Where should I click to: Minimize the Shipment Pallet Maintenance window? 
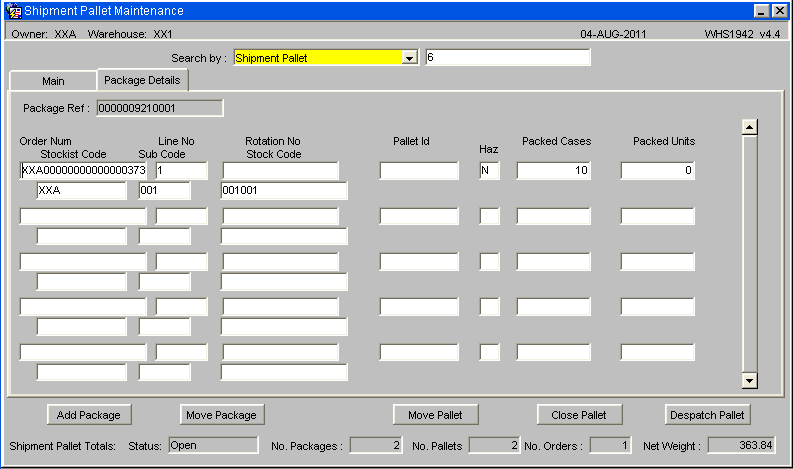(x=762, y=11)
